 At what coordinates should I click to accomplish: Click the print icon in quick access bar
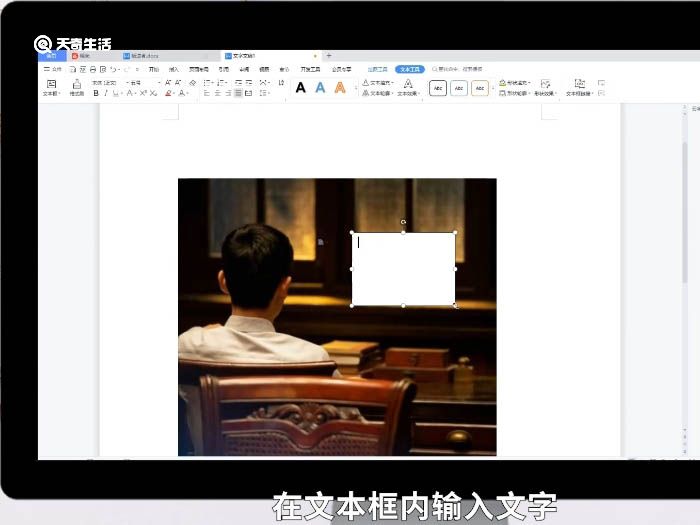tap(93, 69)
